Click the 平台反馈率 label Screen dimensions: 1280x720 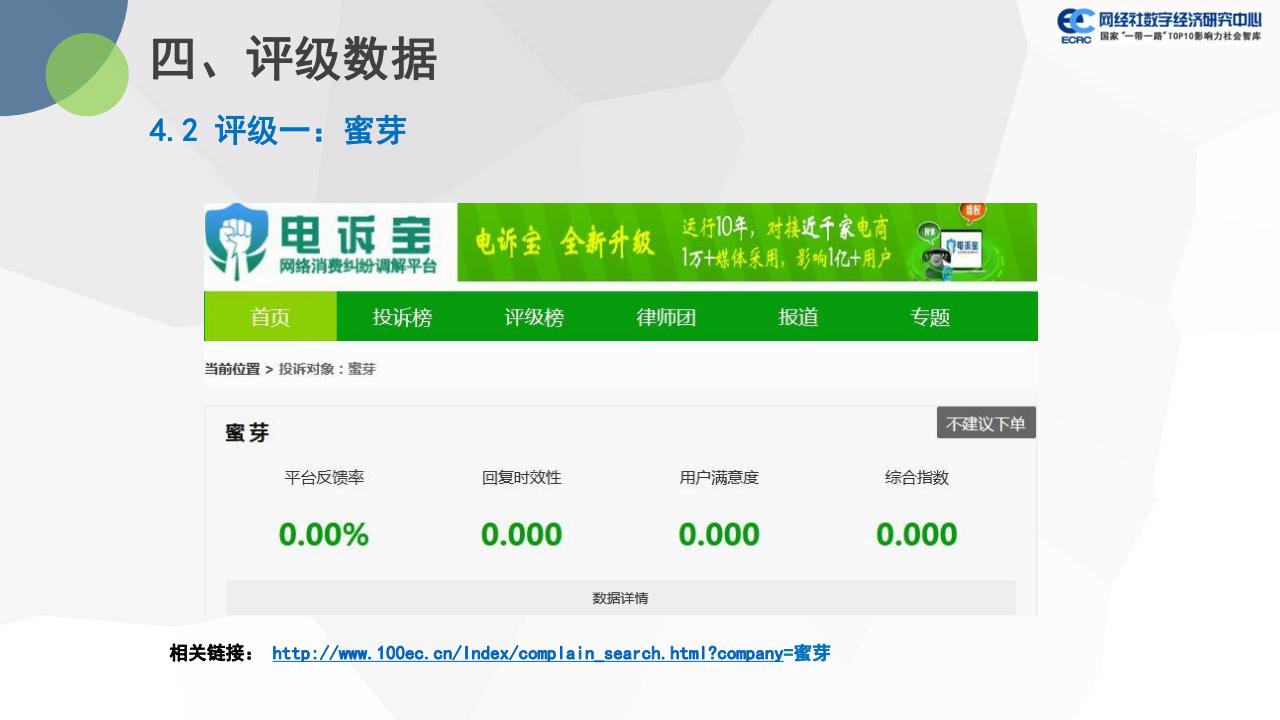tap(324, 478)
